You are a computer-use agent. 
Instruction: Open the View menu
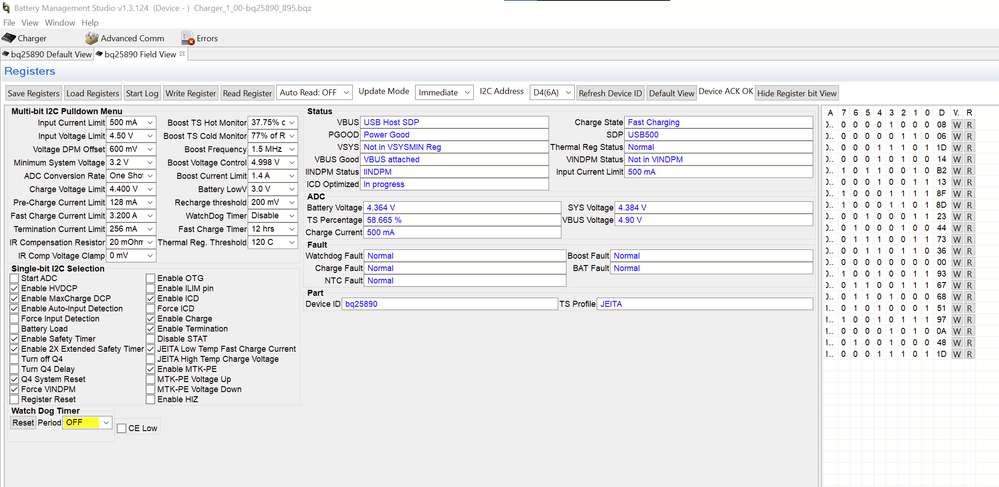(x=30, y=23)
